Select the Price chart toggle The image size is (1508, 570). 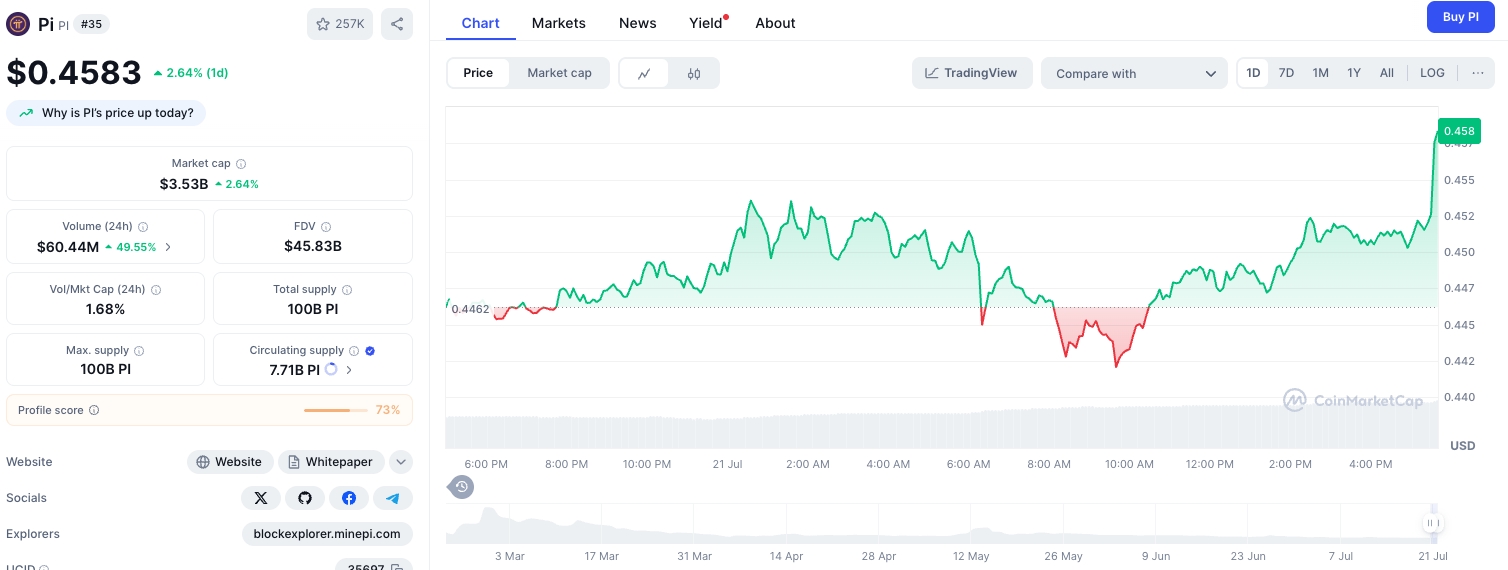(x=478, y=73)
